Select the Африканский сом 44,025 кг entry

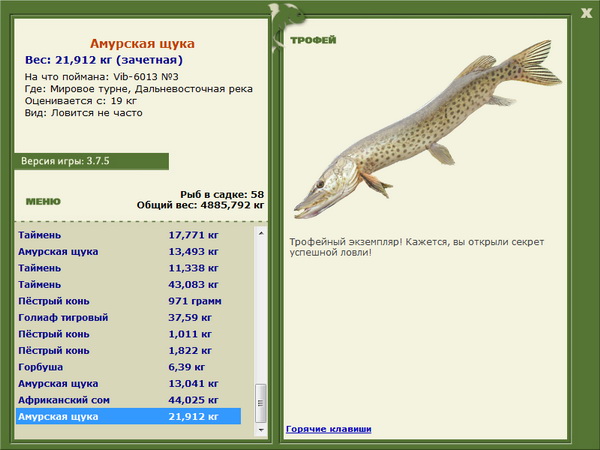click(129, 400)
